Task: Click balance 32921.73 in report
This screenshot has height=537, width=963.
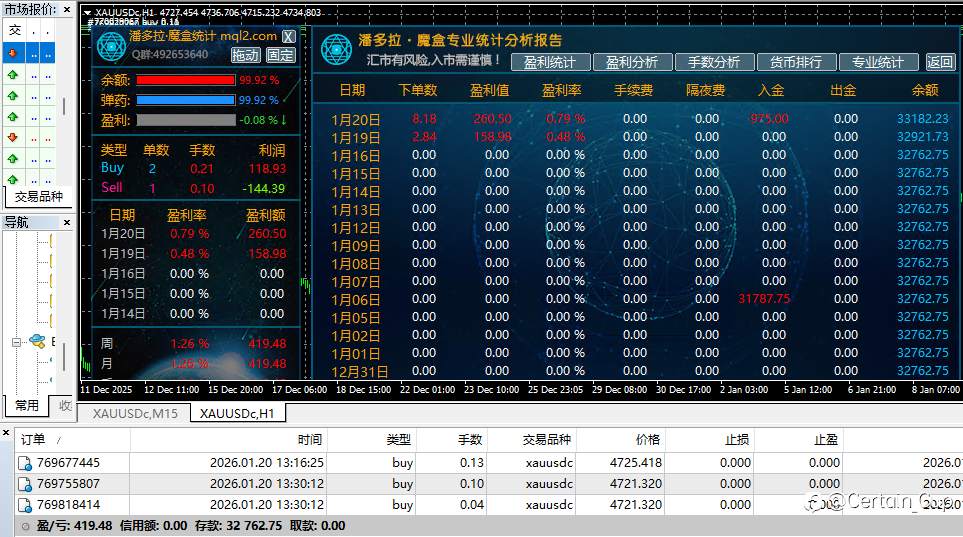Action: 922,137
